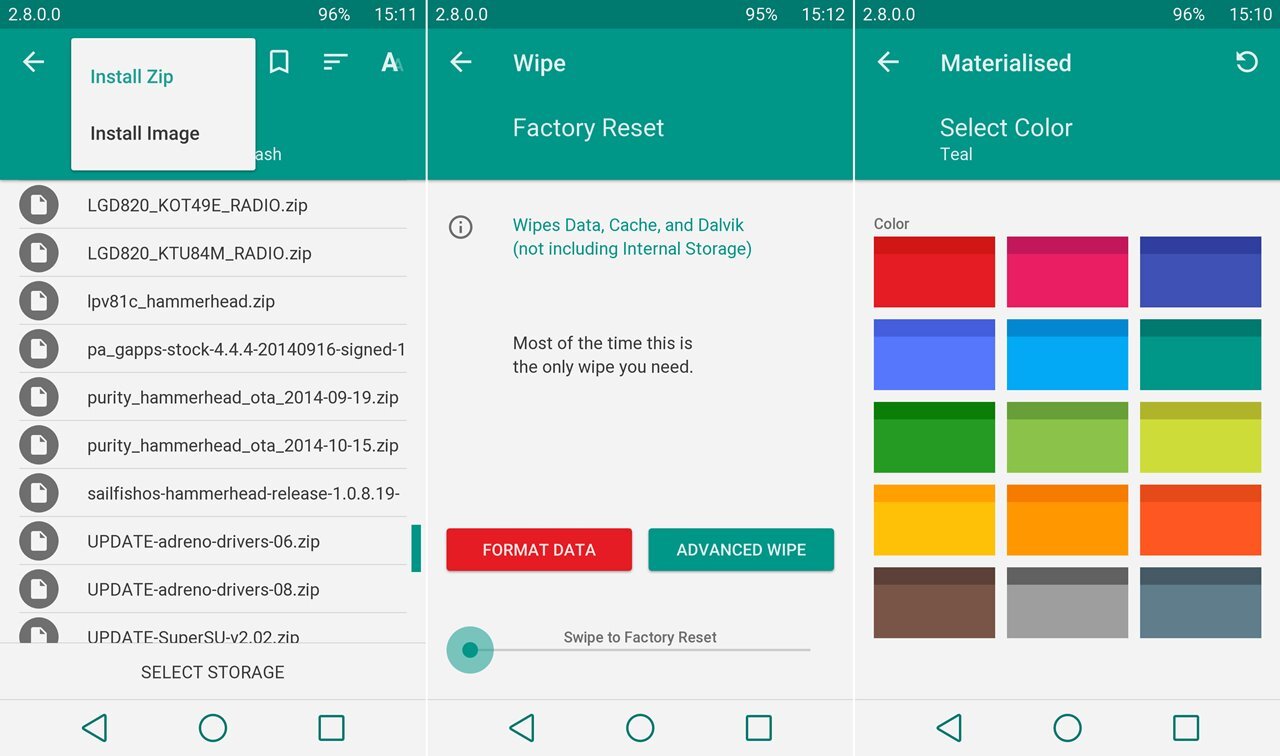The width and height of the screenshot is (1280, 756).
Task: Click the reset icon on Materialised screen
Action: coord(1246,63)
